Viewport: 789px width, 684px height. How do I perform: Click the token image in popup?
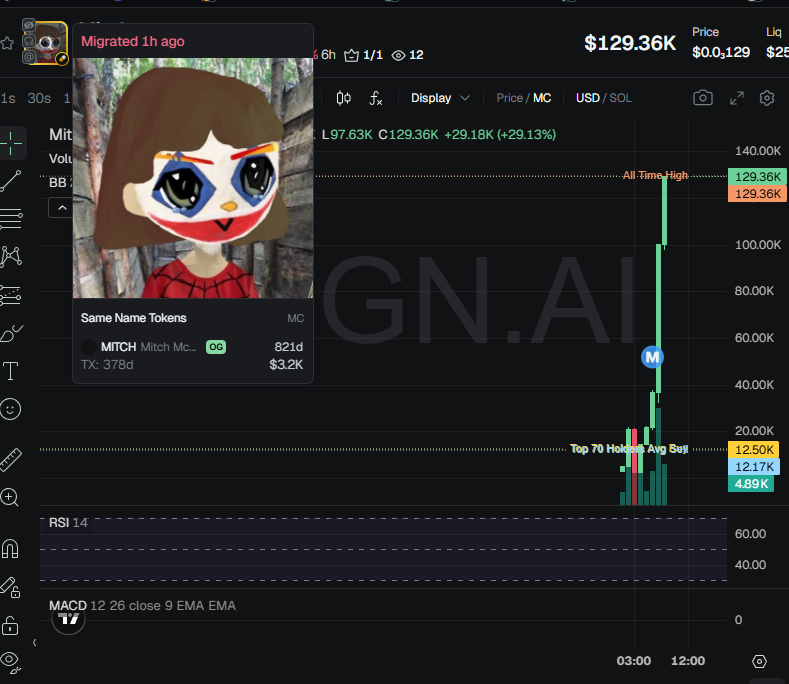(193, 178)
